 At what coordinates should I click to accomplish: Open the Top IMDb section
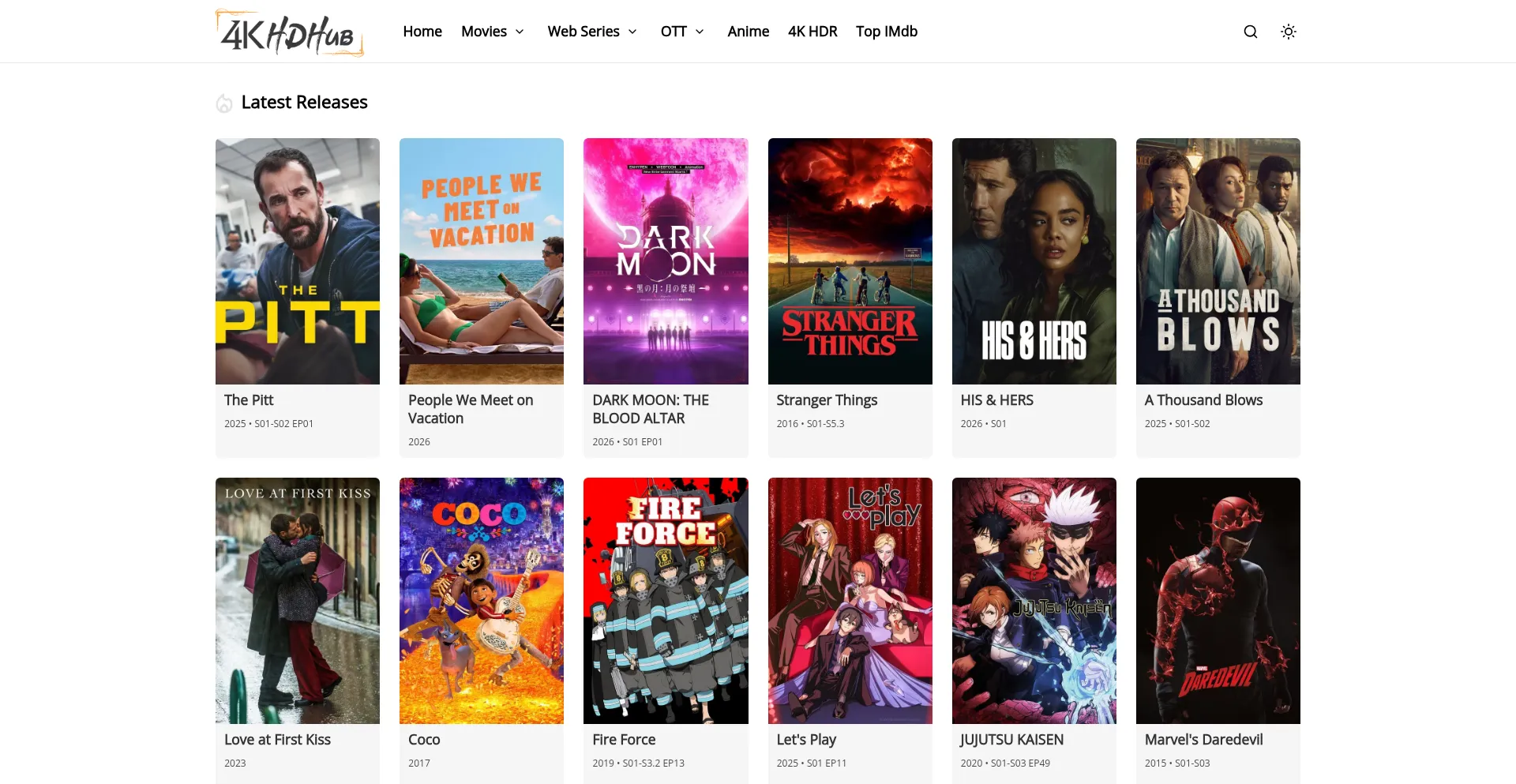click(x=887, y=32)
